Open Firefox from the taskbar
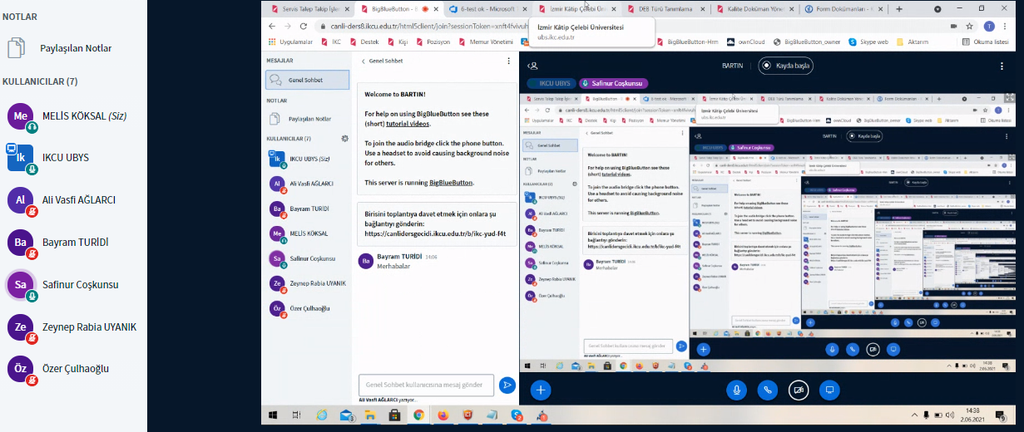Image resolution: width=1024 pixels, height=432 pixels. [443, 414]
